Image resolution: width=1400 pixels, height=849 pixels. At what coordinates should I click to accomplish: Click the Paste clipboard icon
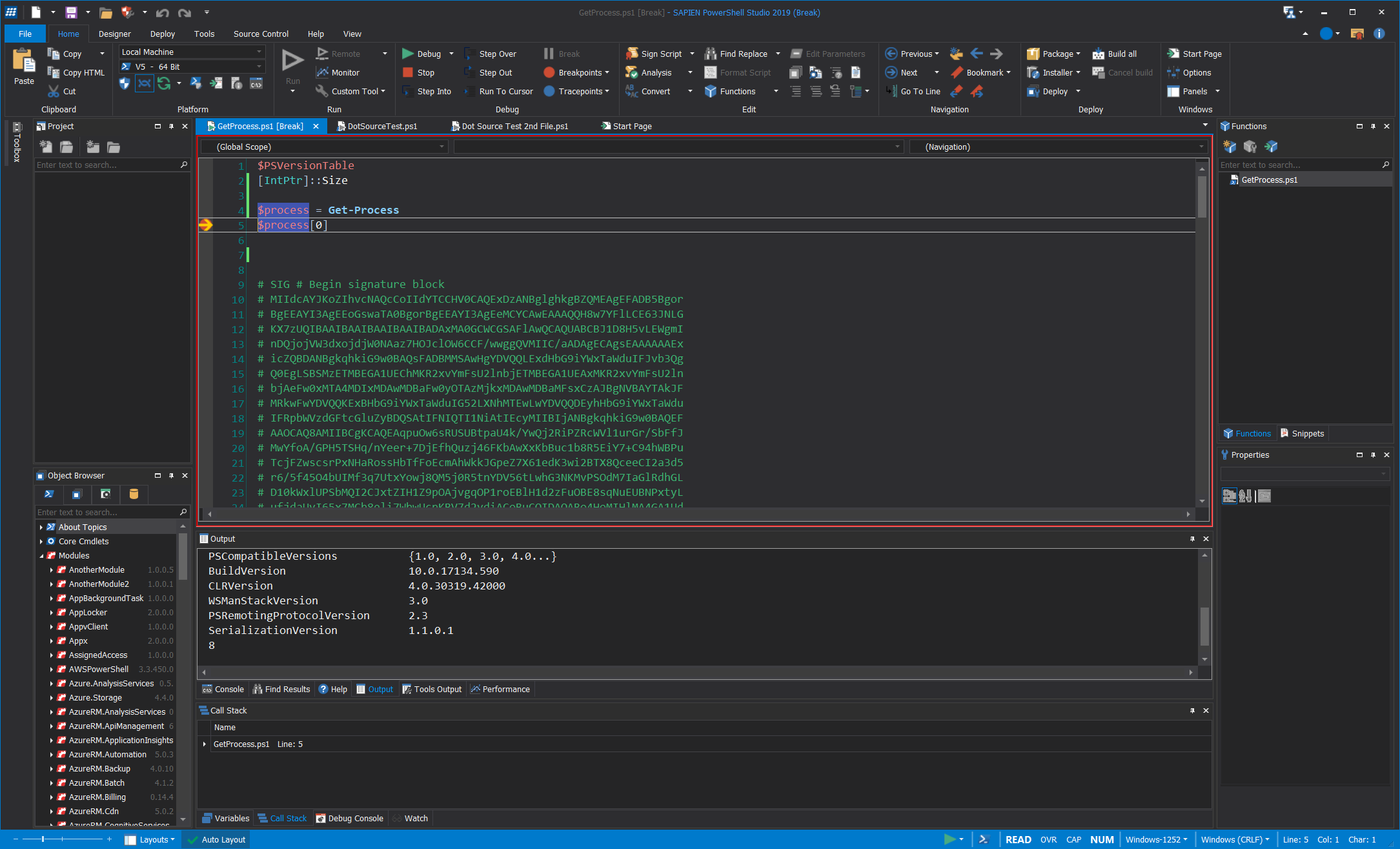(24, 61)
